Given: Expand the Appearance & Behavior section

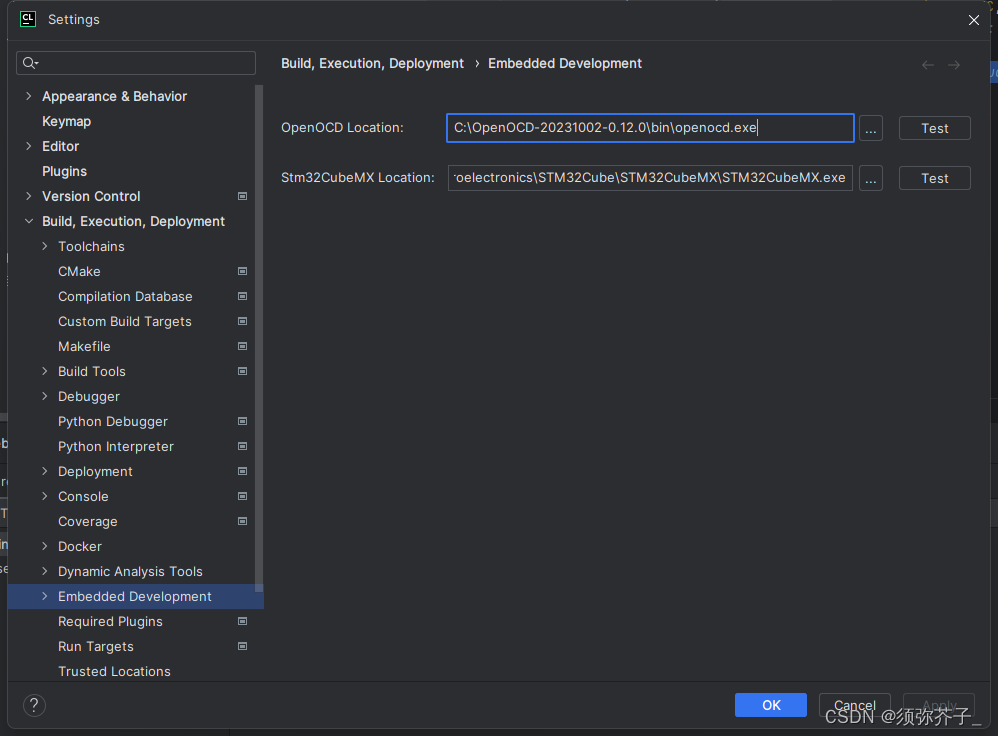Looking at the screenshot, I should pyautogui.click(x=26, y=96).
